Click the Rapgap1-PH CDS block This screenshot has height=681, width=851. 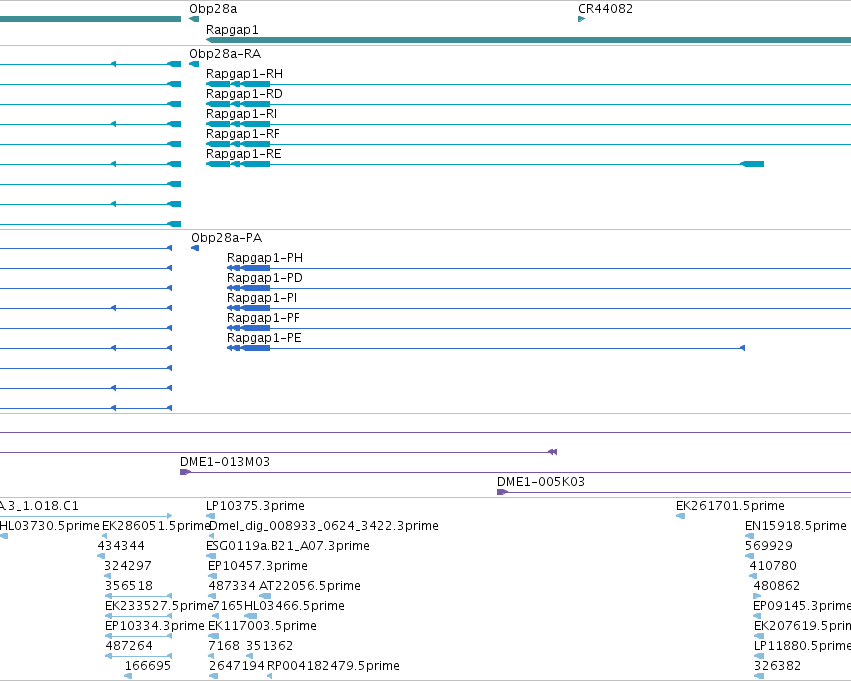249,268
